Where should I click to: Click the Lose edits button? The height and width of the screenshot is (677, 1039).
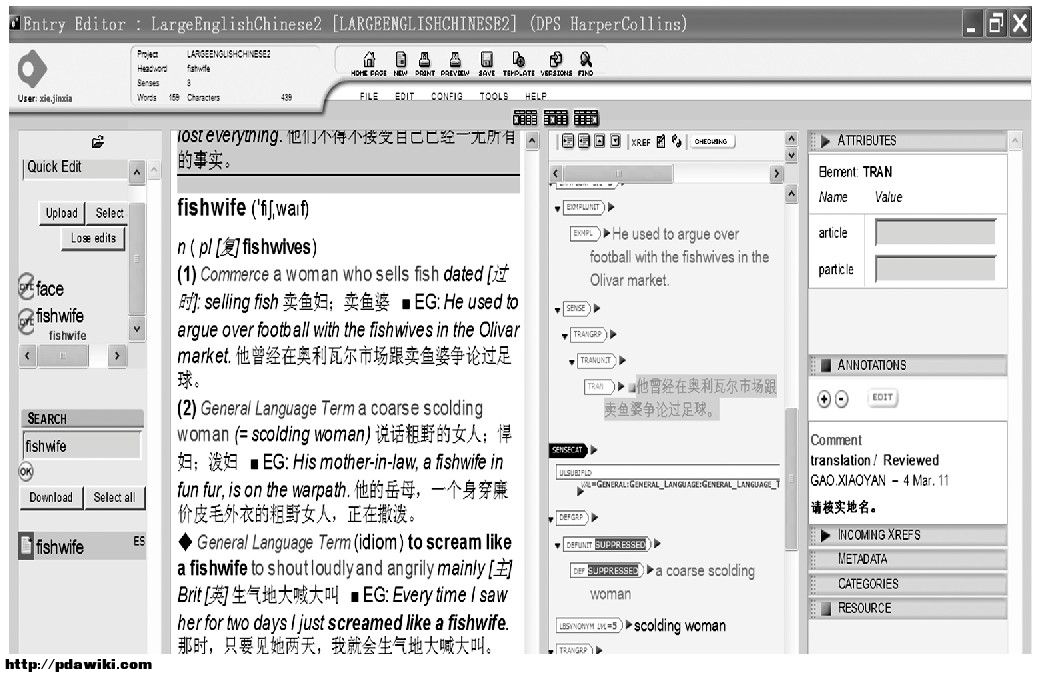coord(93,238)
